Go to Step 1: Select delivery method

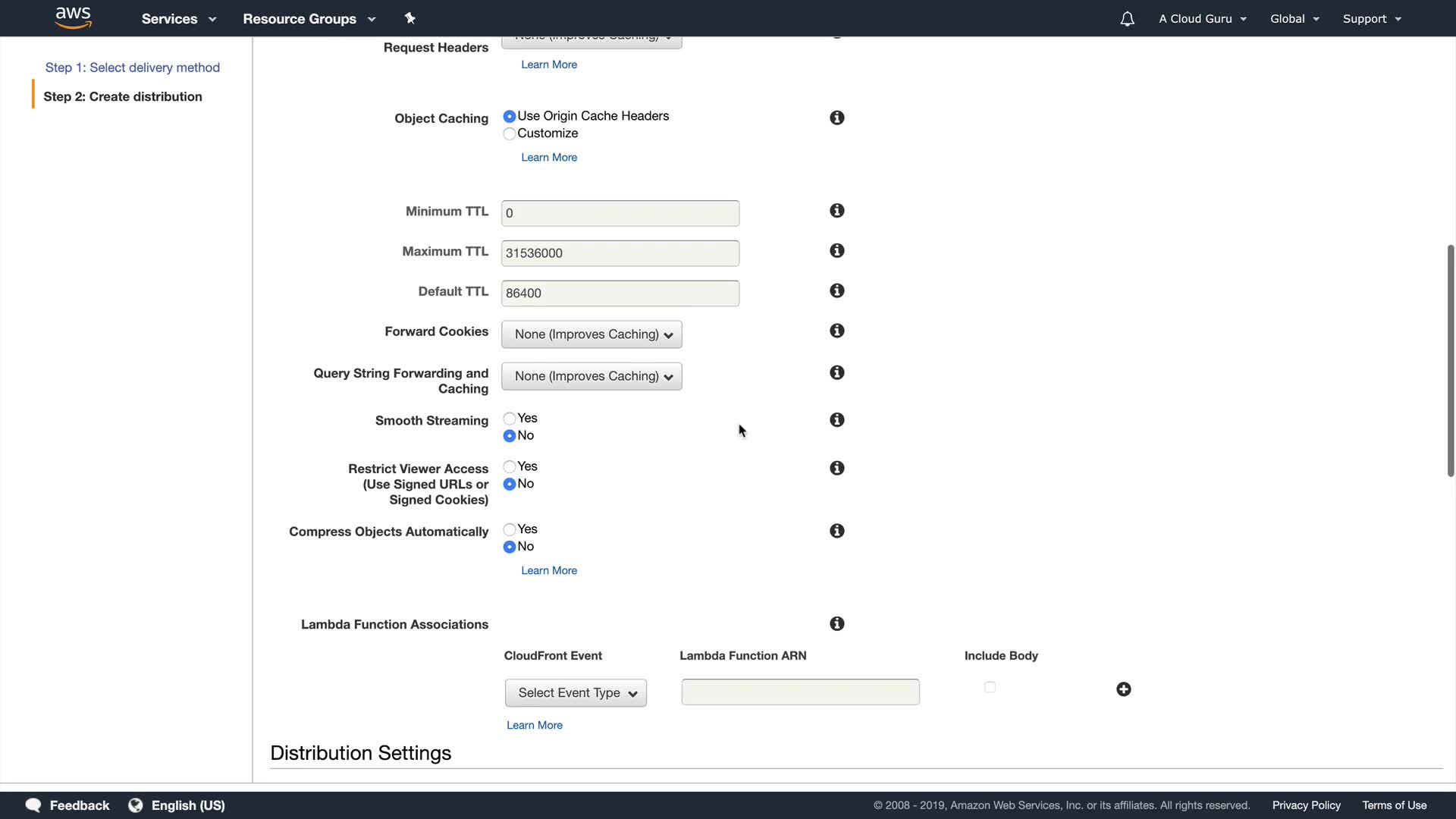click(133, 67)
